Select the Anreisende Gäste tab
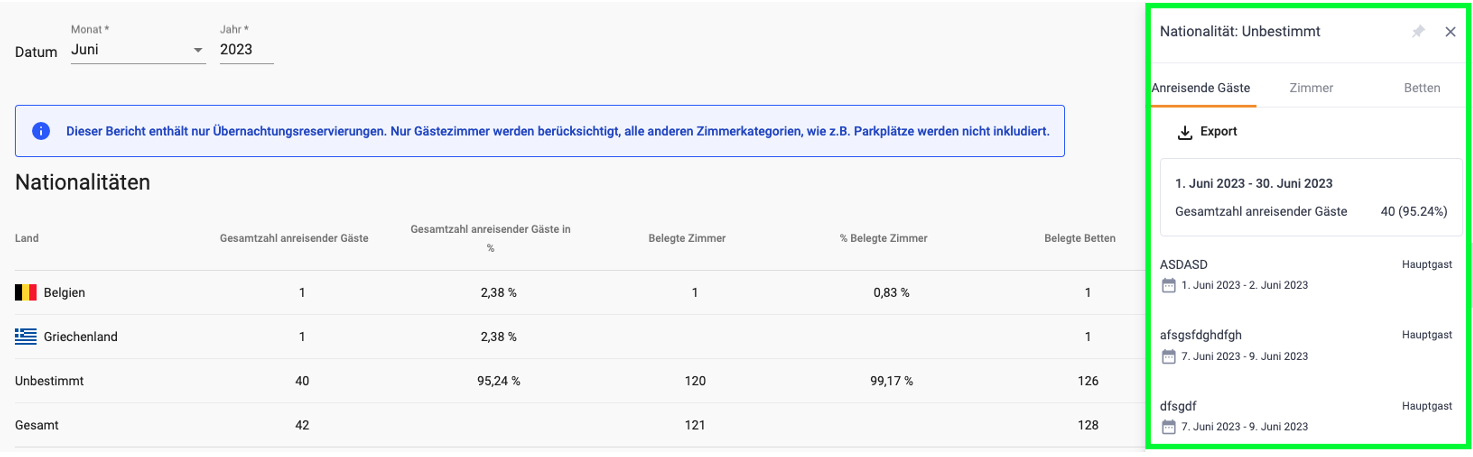Image resolution: width=1473 pixels, height=457 pixels. [1201, 88]
